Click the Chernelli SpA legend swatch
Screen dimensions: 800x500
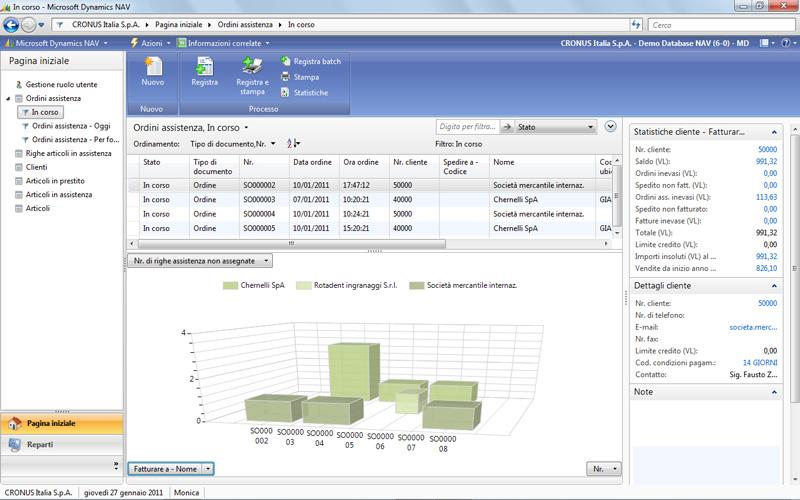(231, 286)
